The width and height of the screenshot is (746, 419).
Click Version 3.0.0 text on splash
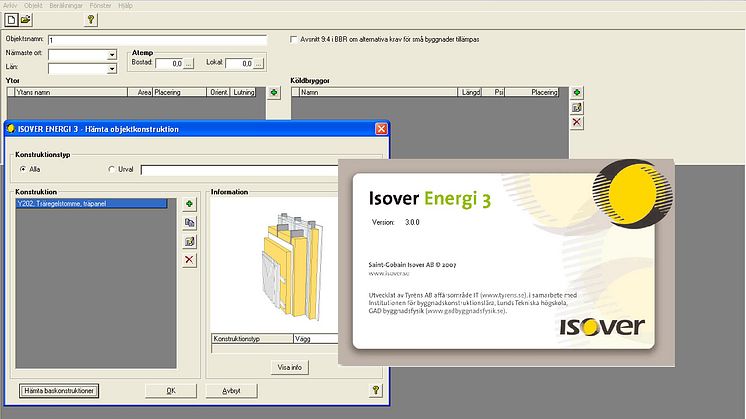(395, 222)
